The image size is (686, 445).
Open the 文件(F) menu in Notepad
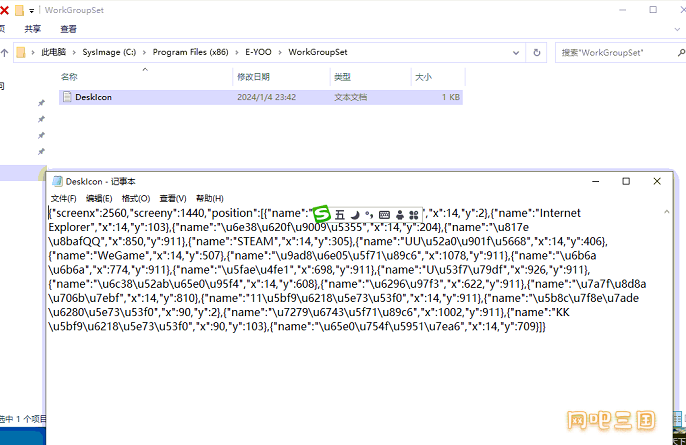[63, 199]
